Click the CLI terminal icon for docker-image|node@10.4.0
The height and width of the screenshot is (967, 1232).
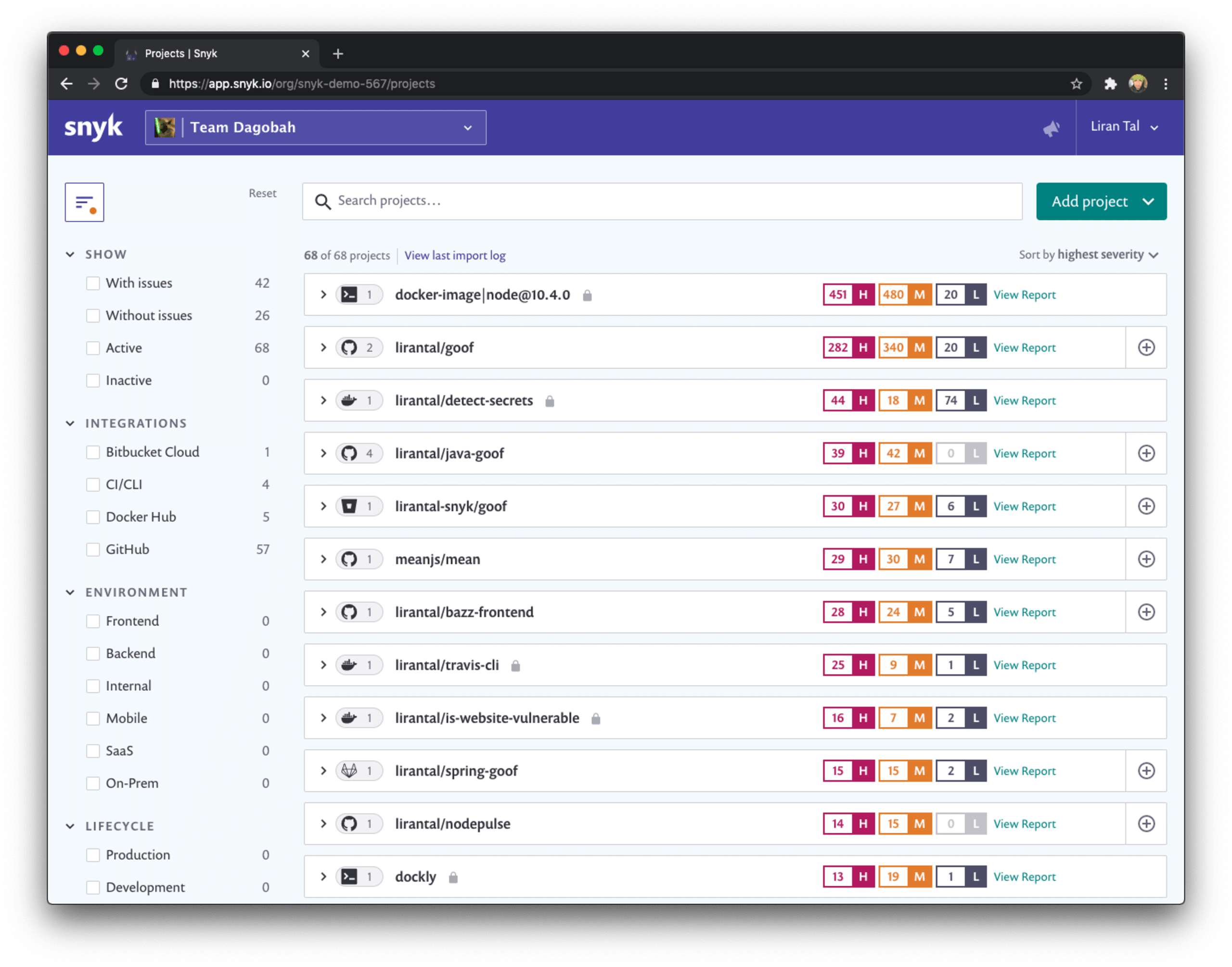point(349,295)
